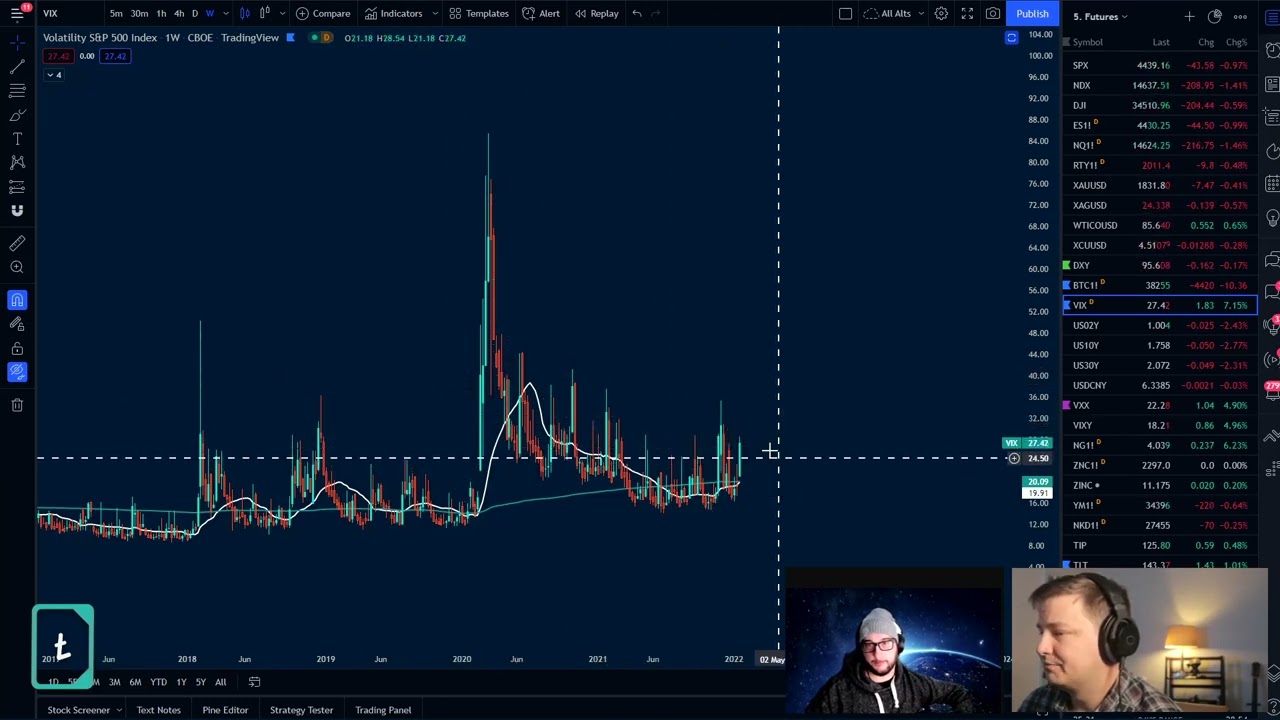The width and height of the screenshot is (1280, 720).
Task: Toggle lock all drawing tools
Action: (17, 348)
